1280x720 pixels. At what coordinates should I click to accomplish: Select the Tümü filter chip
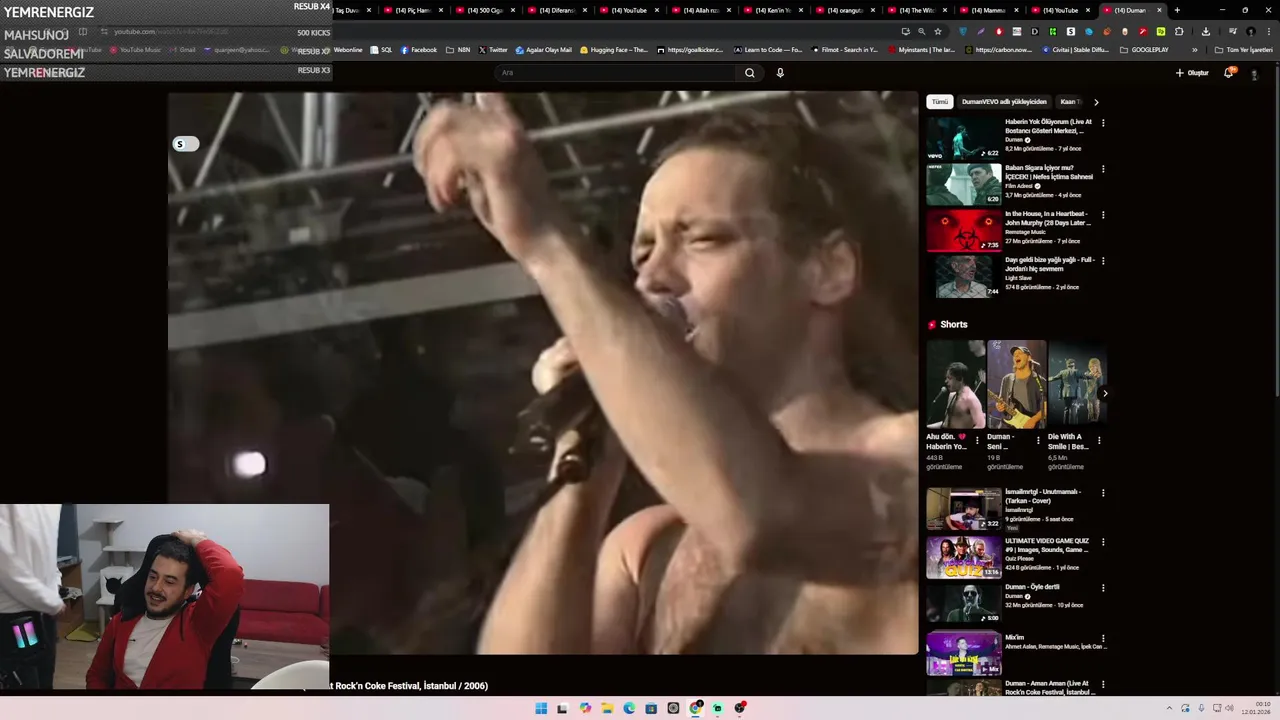939,101
